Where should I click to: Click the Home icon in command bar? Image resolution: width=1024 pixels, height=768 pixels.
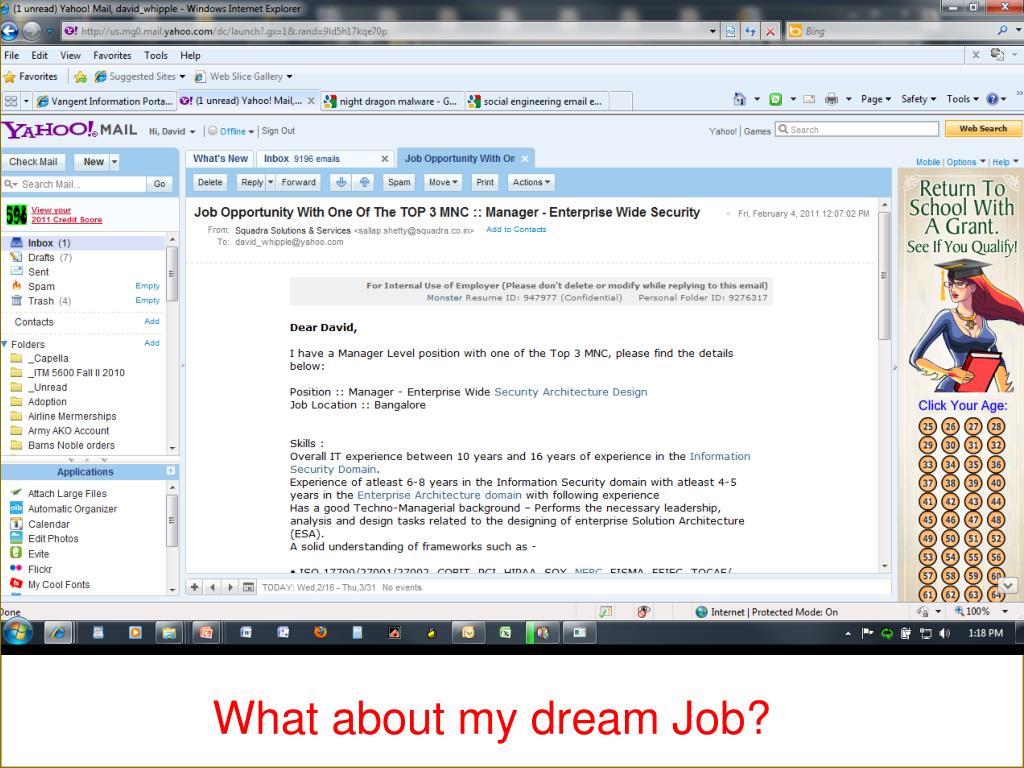coord(739,99)
